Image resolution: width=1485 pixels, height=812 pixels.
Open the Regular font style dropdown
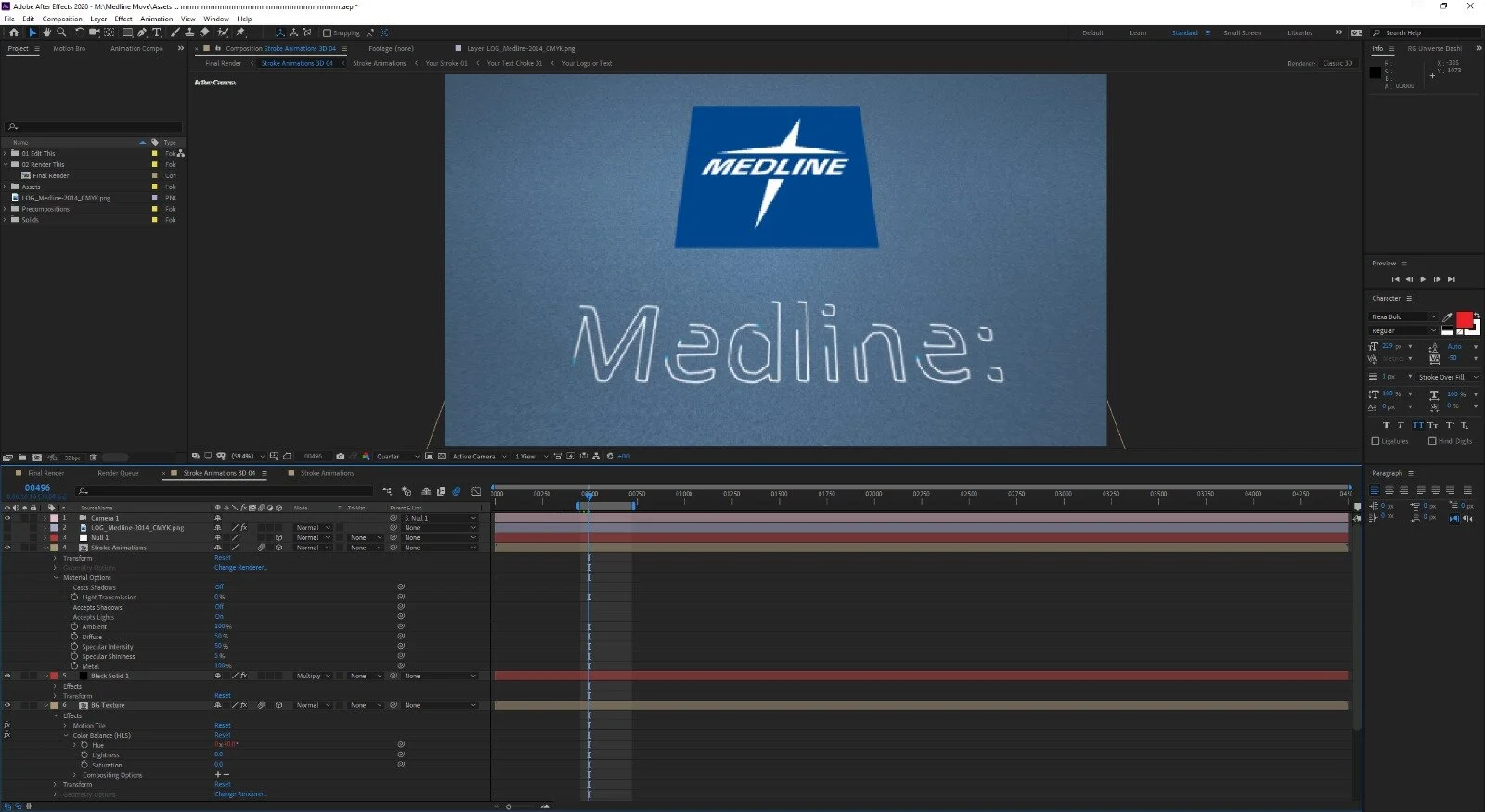point(1404,330)
